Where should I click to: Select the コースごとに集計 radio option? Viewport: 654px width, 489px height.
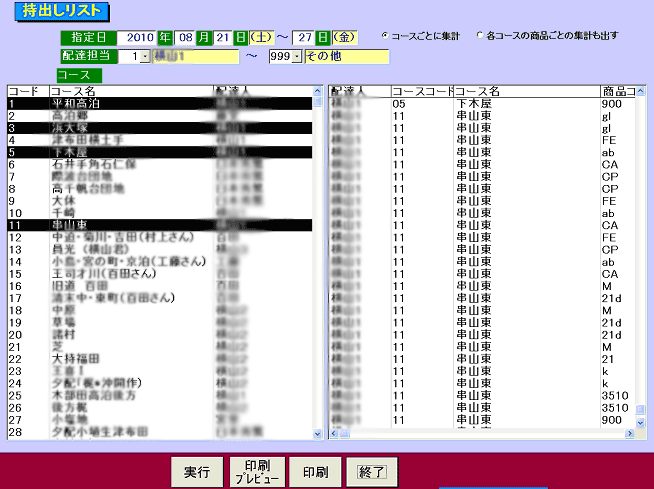tap(386, 35)
